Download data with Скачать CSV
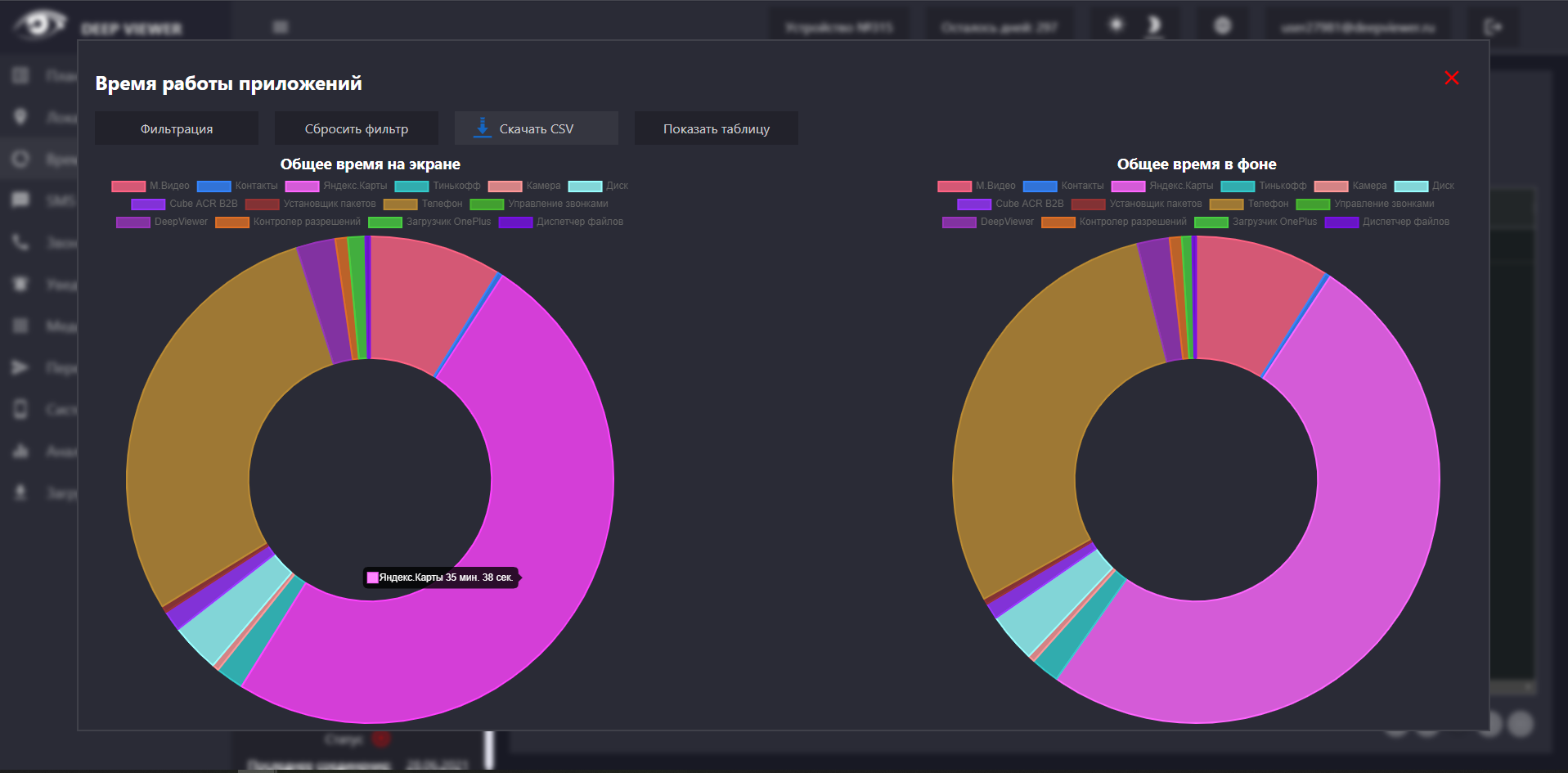The height and width of the screenshot is (773, 1568). pos(537,128)
